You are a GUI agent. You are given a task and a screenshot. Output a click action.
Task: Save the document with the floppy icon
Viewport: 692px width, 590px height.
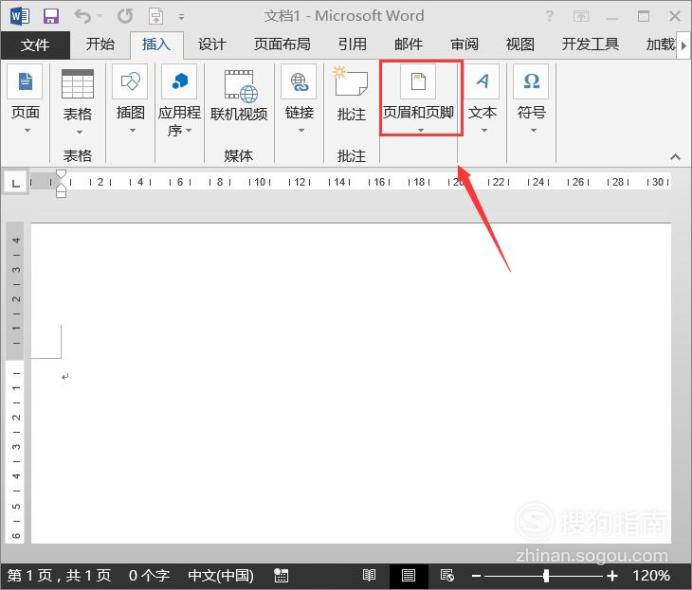[x=51, y=17]
